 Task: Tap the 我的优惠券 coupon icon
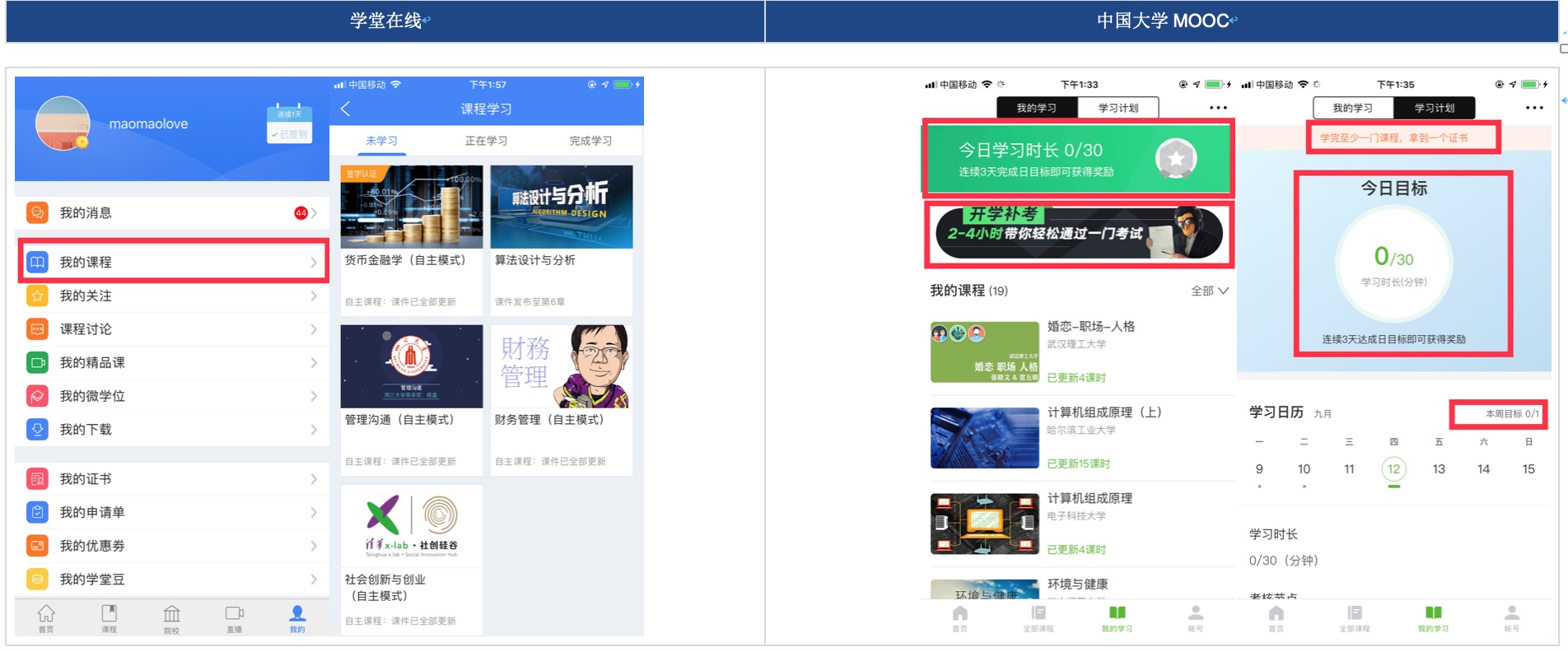click(37, 546)
